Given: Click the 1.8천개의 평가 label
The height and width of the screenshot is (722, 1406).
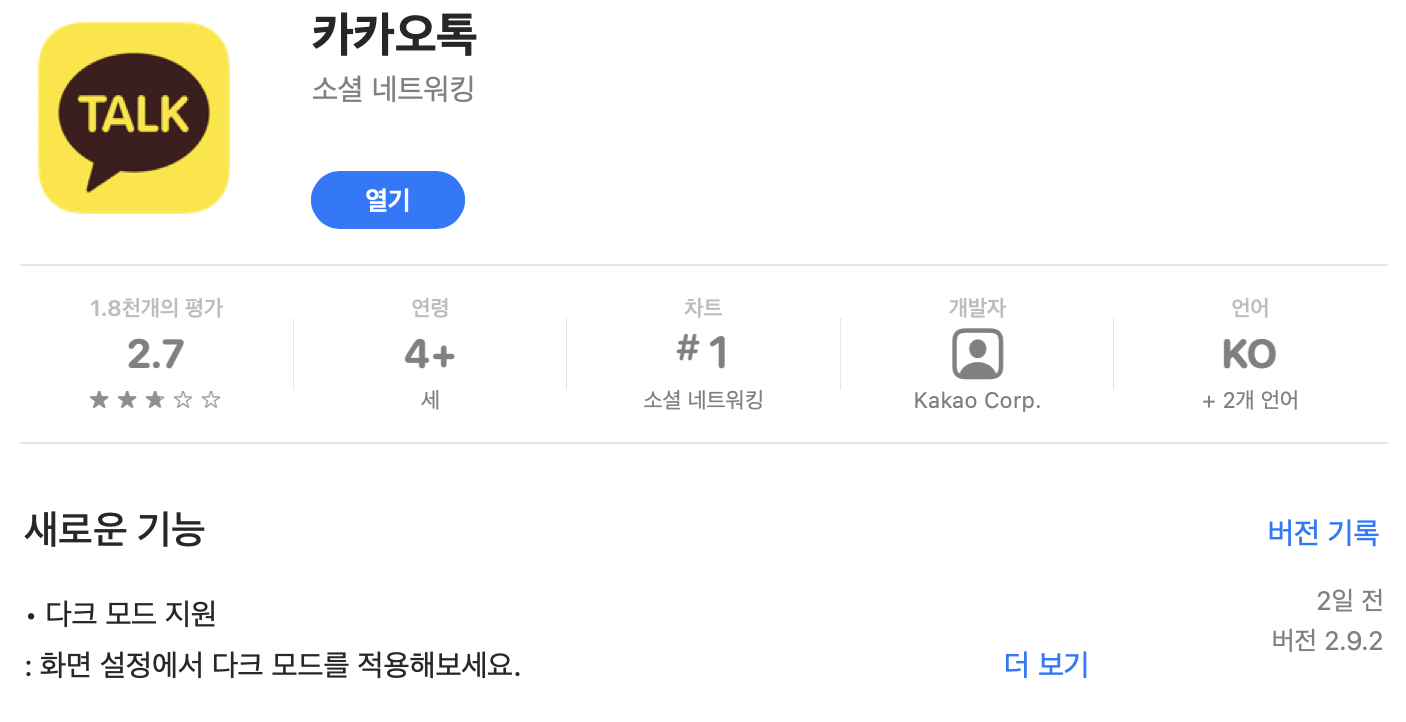Looking at the screenshot, I should 156,309.
